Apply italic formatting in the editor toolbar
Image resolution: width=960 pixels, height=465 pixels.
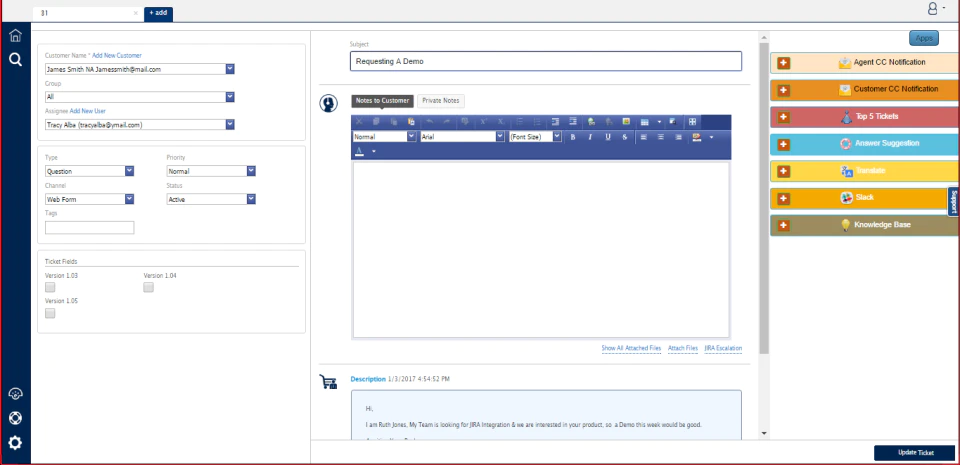(590, 137)
